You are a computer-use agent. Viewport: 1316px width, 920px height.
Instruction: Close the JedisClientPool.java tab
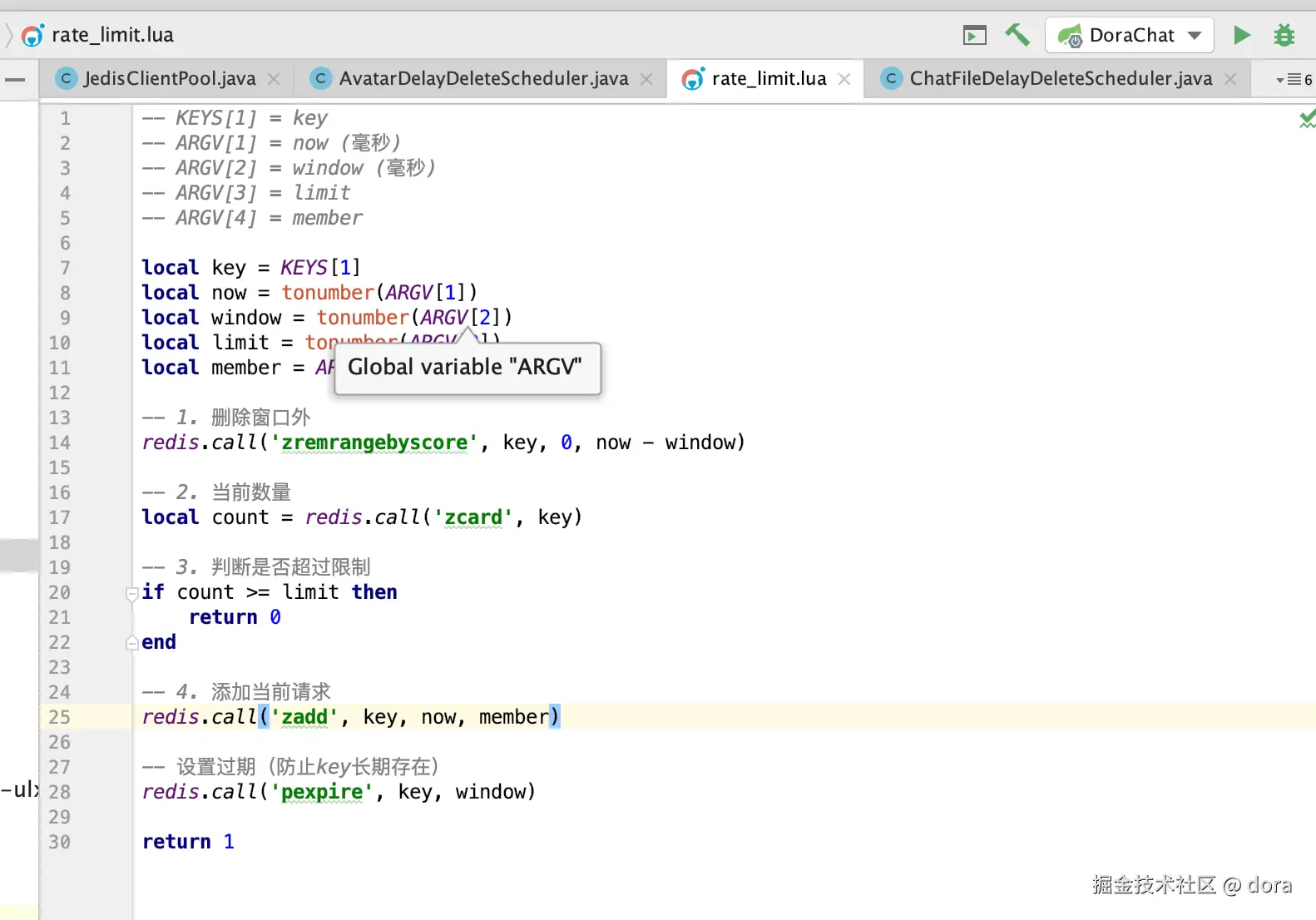tap(274, 79)
